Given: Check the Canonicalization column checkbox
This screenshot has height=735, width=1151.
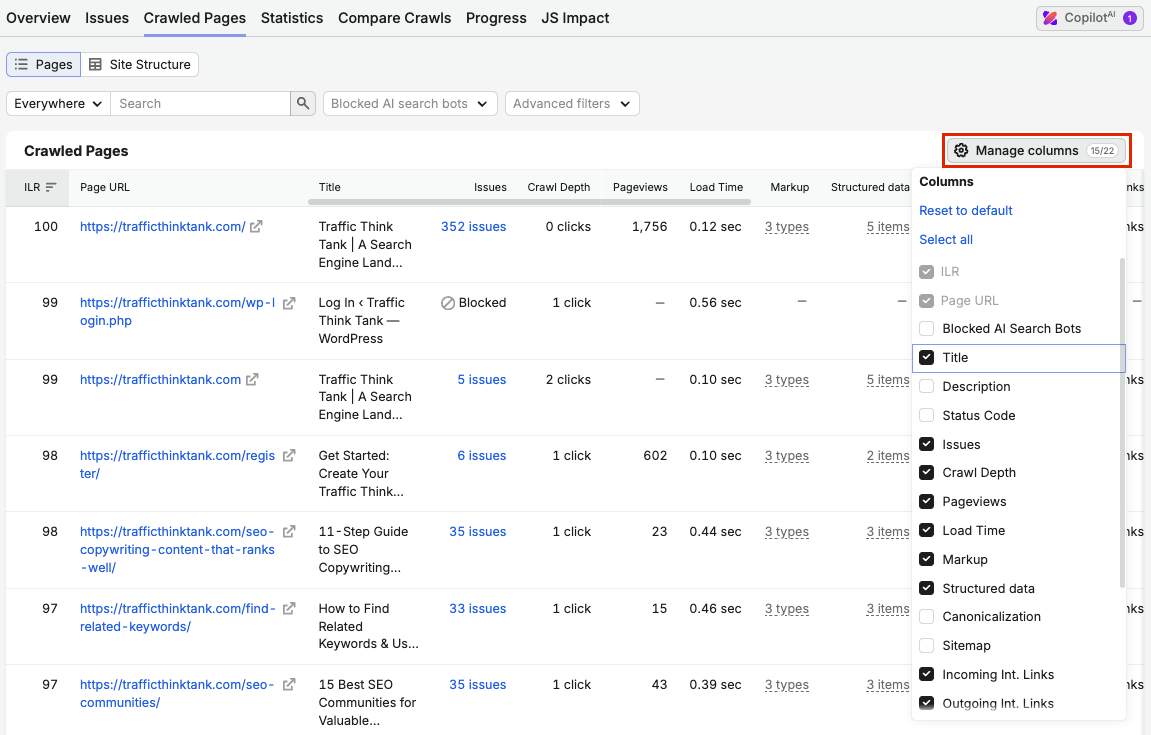Looking at the screenshot, I should [926, 616].
